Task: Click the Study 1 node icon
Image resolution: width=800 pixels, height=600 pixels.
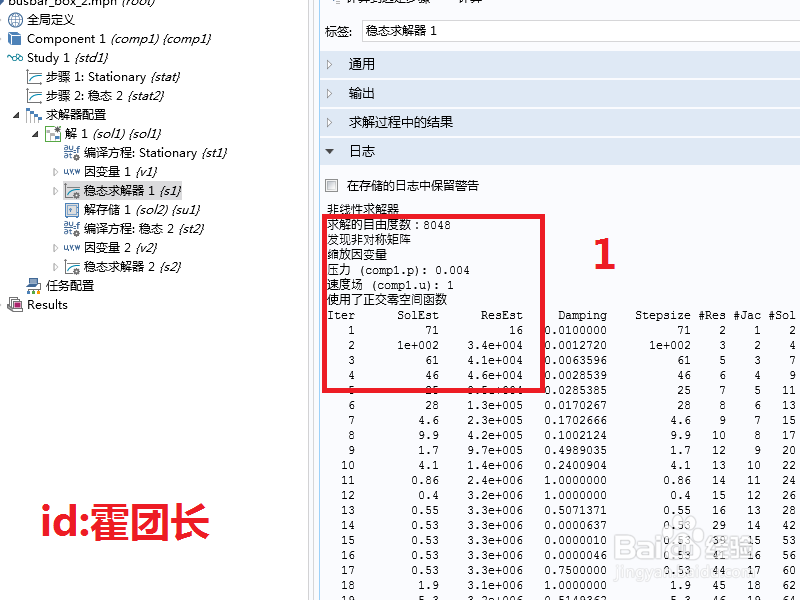Action: (15, 57)
